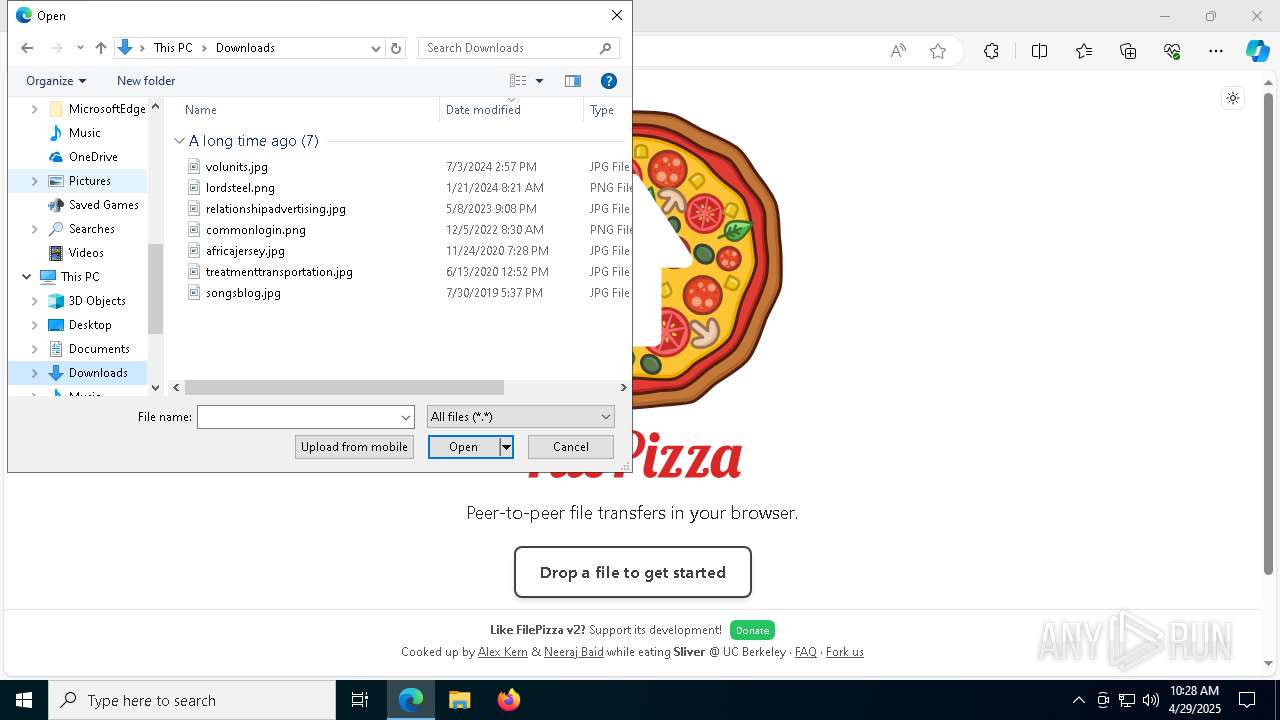Viewport: 1280px width, 720px height.
Task: Collapse the This PC tree node
Action: [26, 277]
